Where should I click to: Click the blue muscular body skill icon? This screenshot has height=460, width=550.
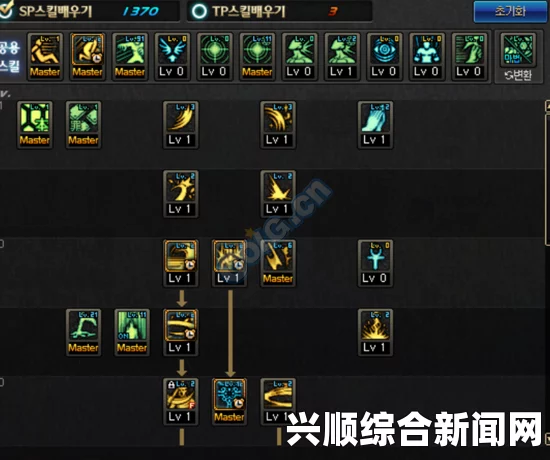point(427,49)
